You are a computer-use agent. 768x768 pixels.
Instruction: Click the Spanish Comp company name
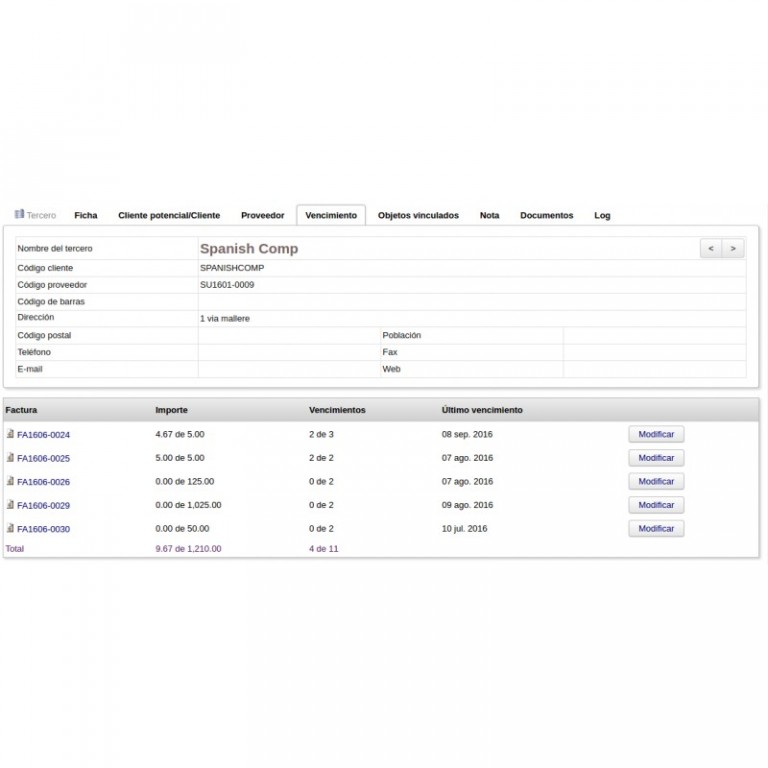click(x=249, y=249)
